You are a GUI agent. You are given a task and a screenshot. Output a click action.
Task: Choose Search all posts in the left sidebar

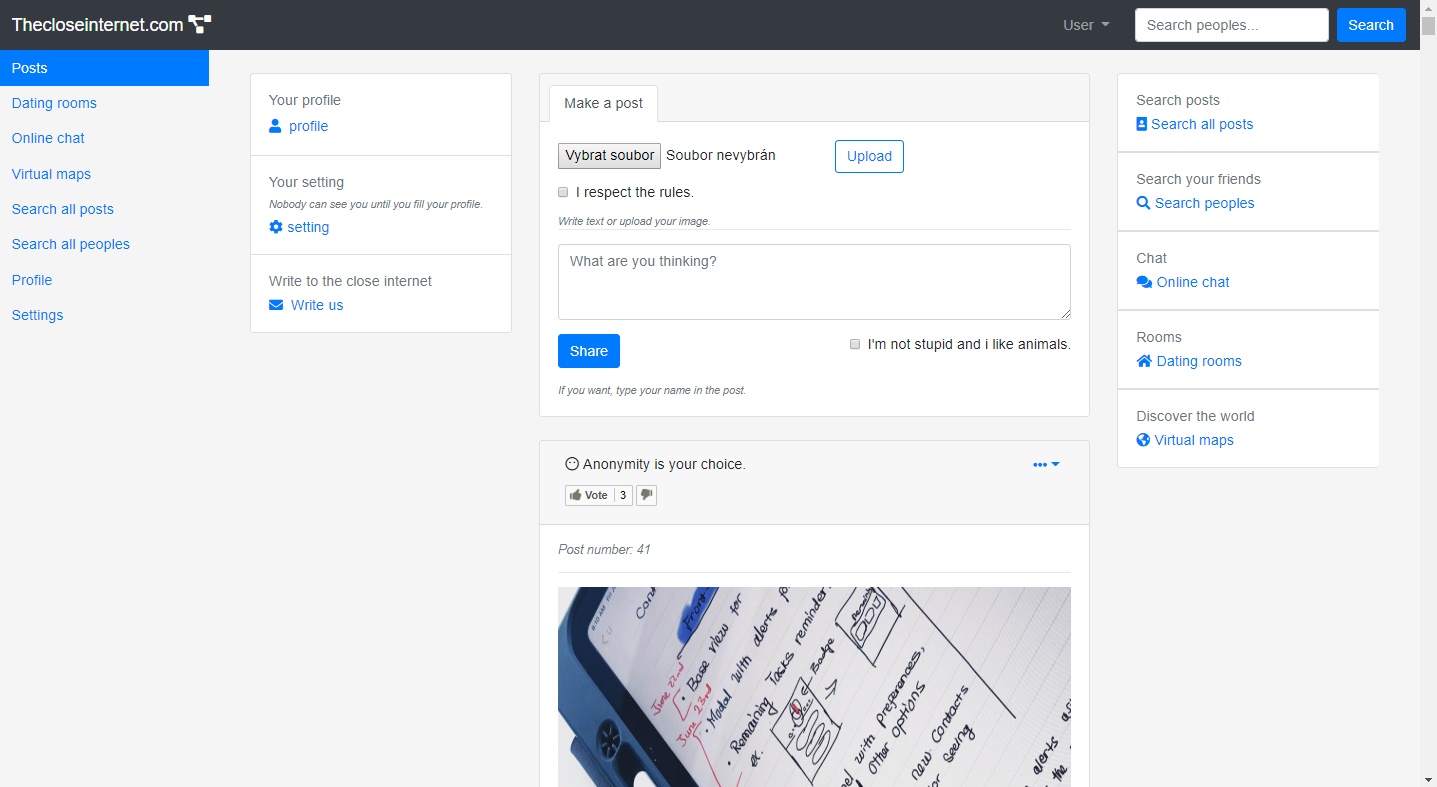pyautogui.click(x=63, y=209)
